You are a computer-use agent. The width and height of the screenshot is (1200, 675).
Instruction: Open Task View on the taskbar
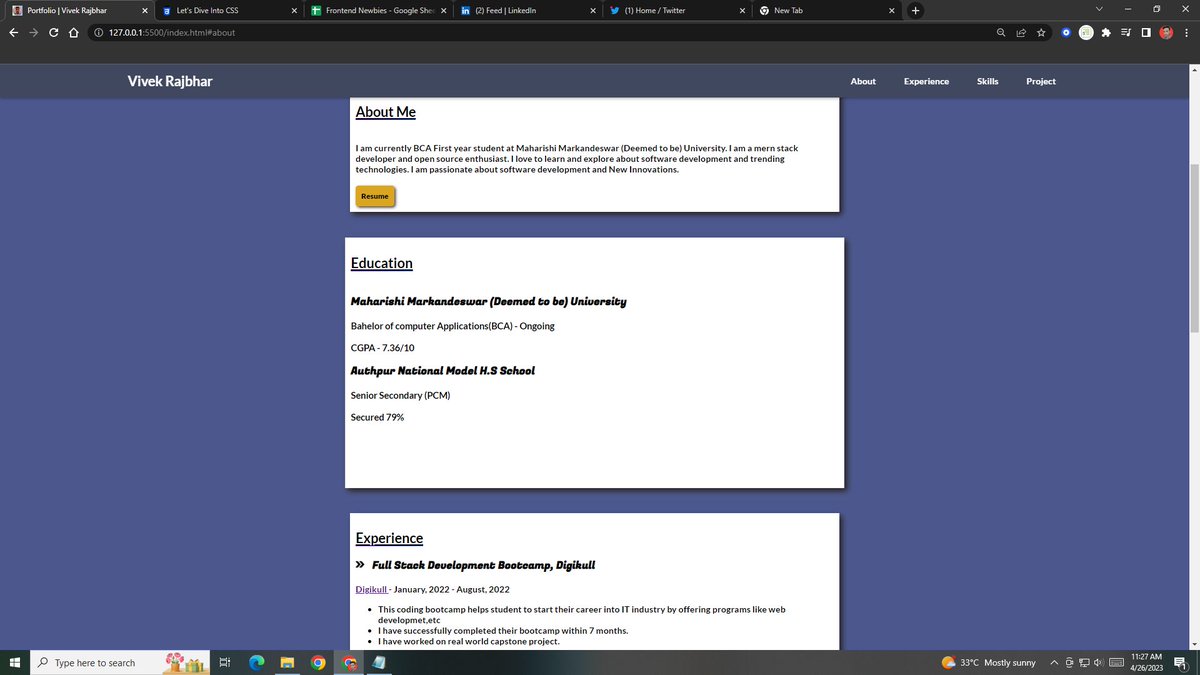tap(224, 662)
